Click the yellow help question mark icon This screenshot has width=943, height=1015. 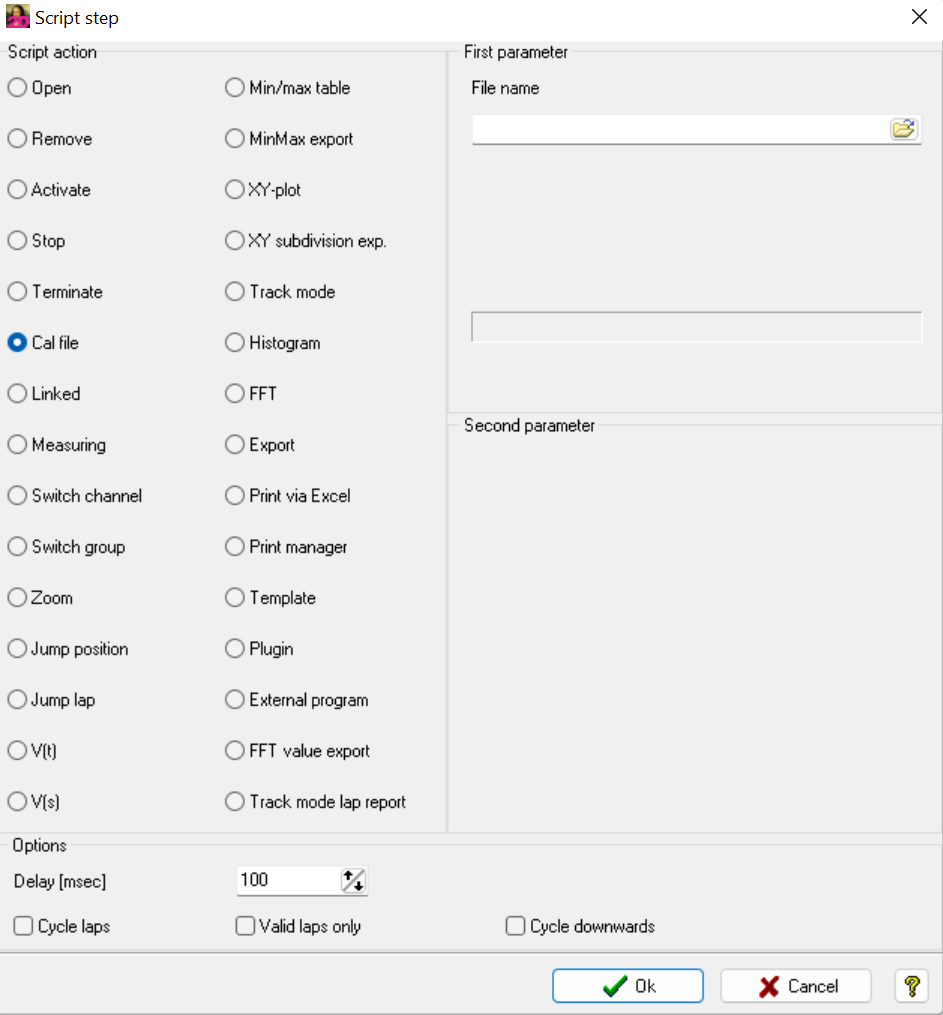(x=911, y=986)
